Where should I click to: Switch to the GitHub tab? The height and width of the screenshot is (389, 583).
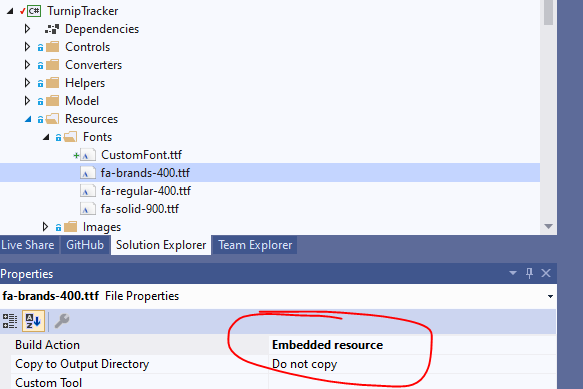85,245
